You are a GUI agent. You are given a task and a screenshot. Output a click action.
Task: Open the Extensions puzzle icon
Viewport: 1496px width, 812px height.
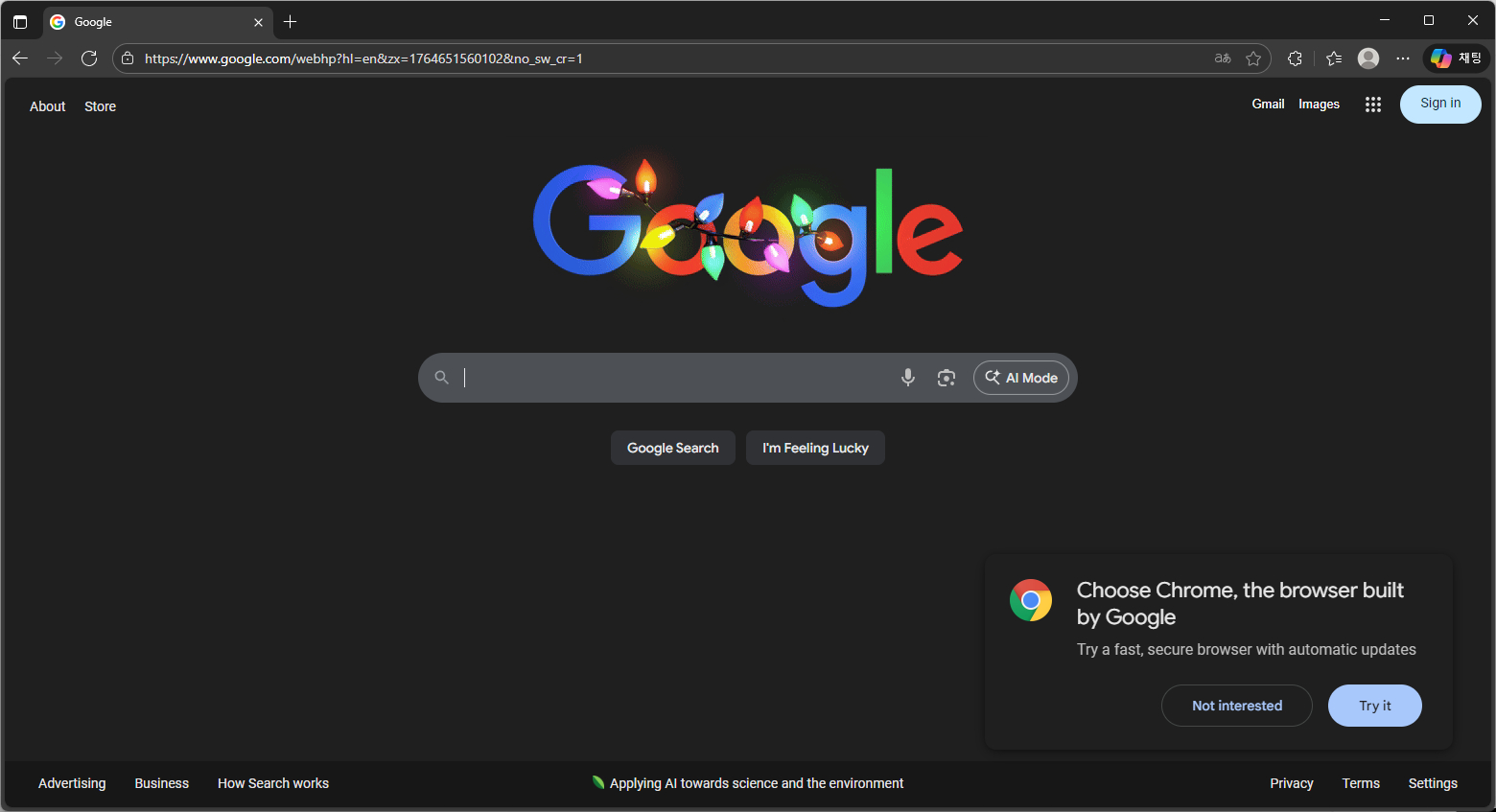[x=1295, y=58]
